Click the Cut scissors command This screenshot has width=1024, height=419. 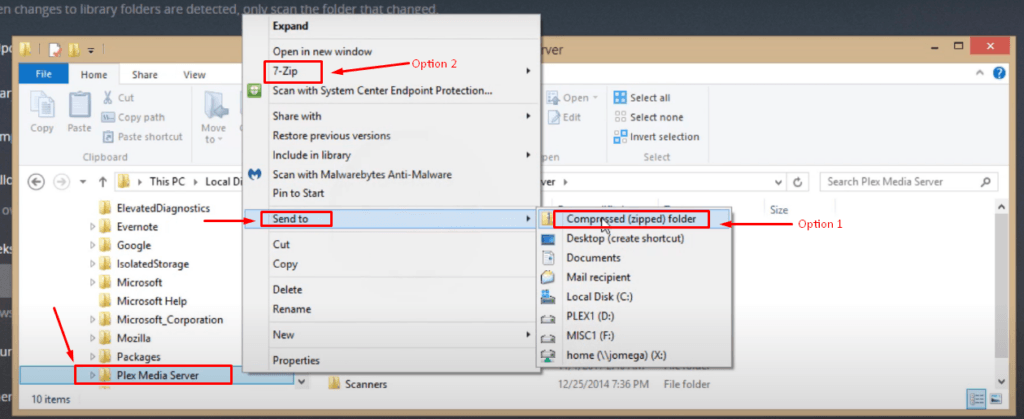(118, 98)
